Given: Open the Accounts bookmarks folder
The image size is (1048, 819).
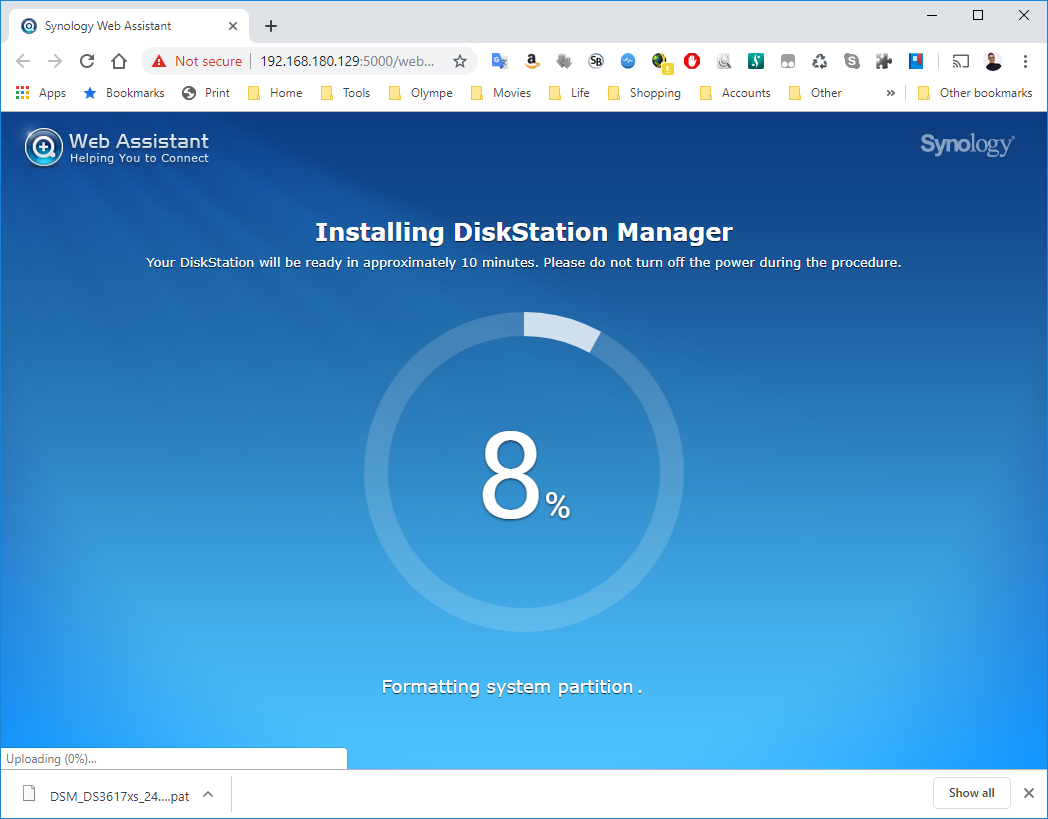Looking at the screenshot, I should click(735, 93).
